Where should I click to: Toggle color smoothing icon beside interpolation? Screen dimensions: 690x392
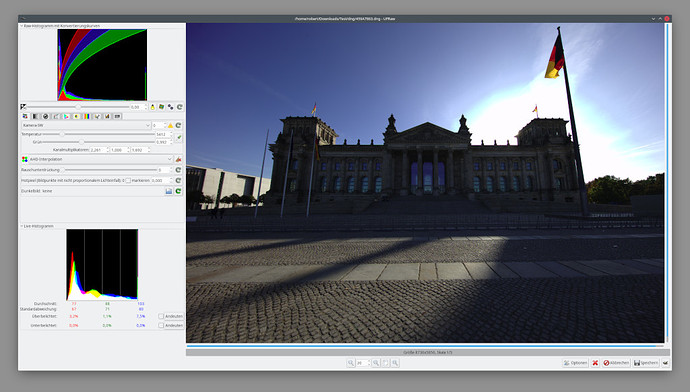pos(179,159)
